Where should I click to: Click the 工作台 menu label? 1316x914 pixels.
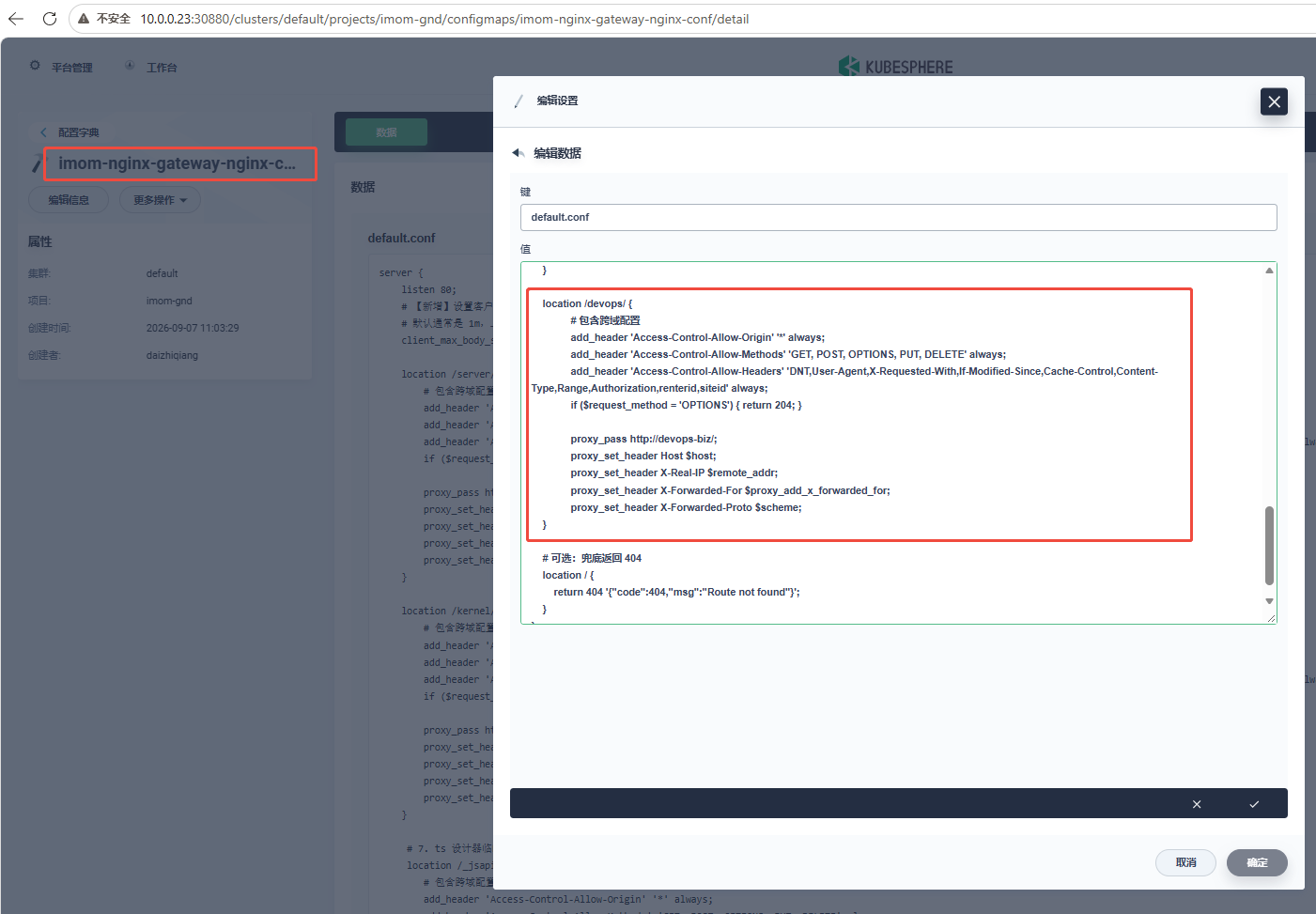click(x=162, y=68)
